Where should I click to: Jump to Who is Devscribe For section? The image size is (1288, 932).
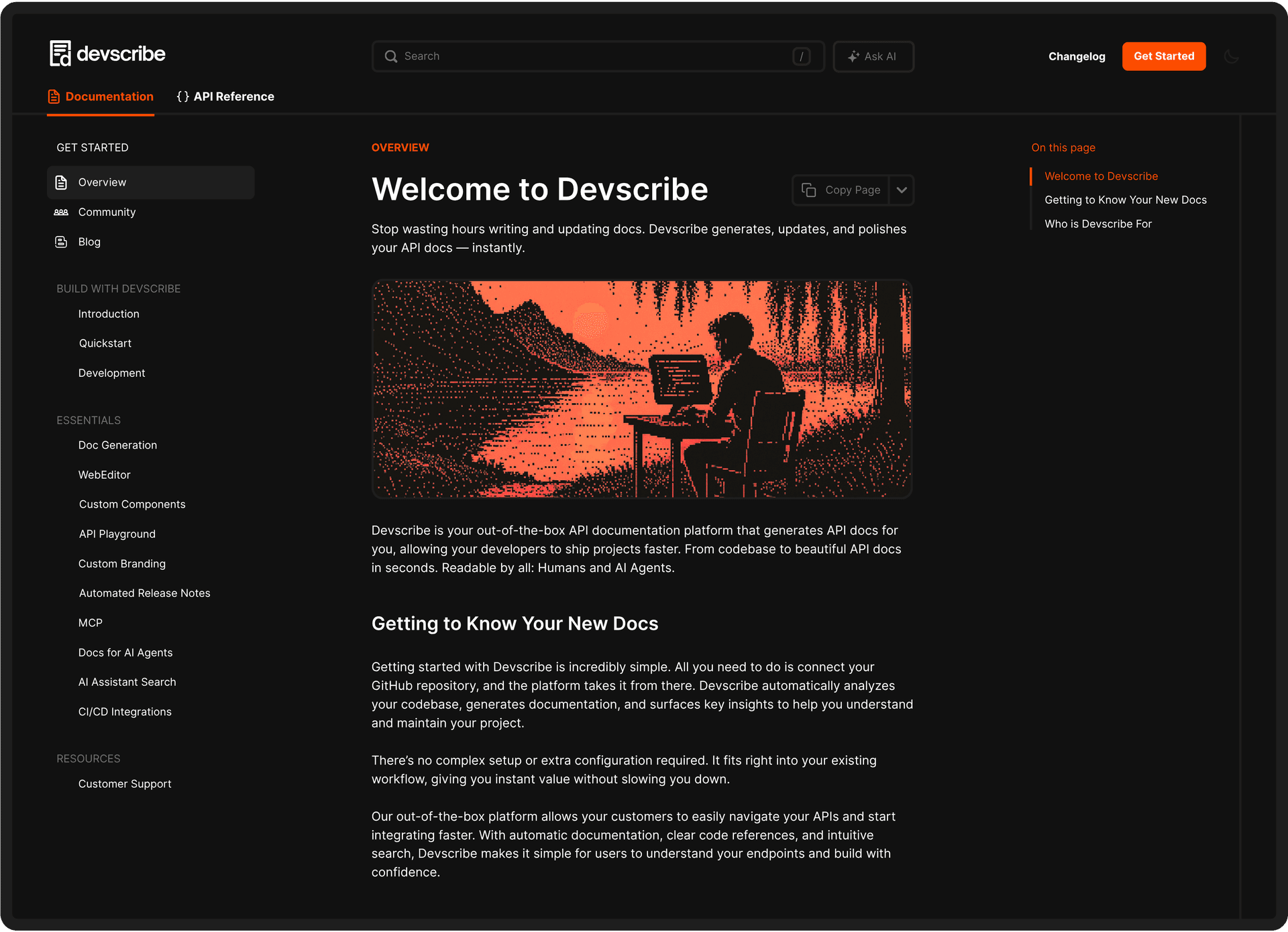pyautogui.click(x=1097, y=223)
